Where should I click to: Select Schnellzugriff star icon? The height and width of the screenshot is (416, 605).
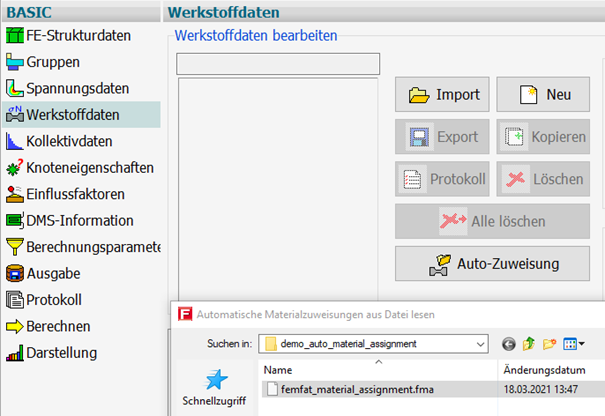click(x=214, y=380)
